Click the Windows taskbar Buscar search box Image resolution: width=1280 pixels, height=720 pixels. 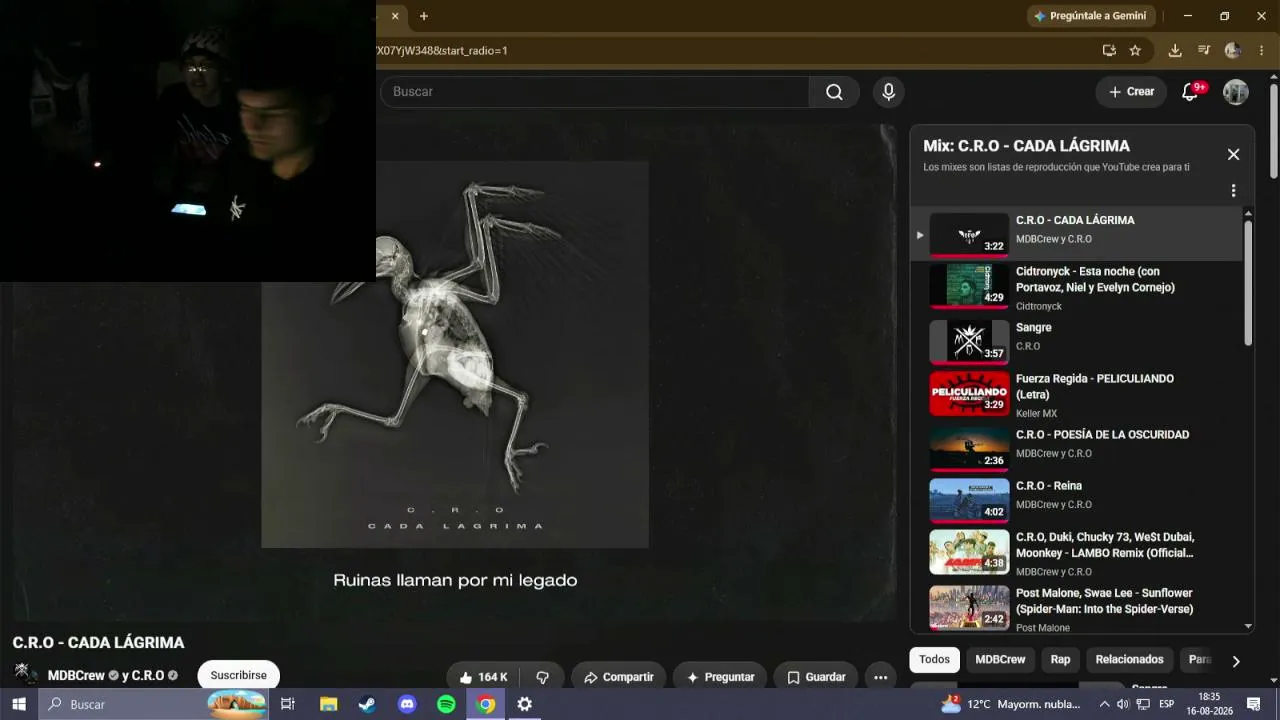(153, 704)
